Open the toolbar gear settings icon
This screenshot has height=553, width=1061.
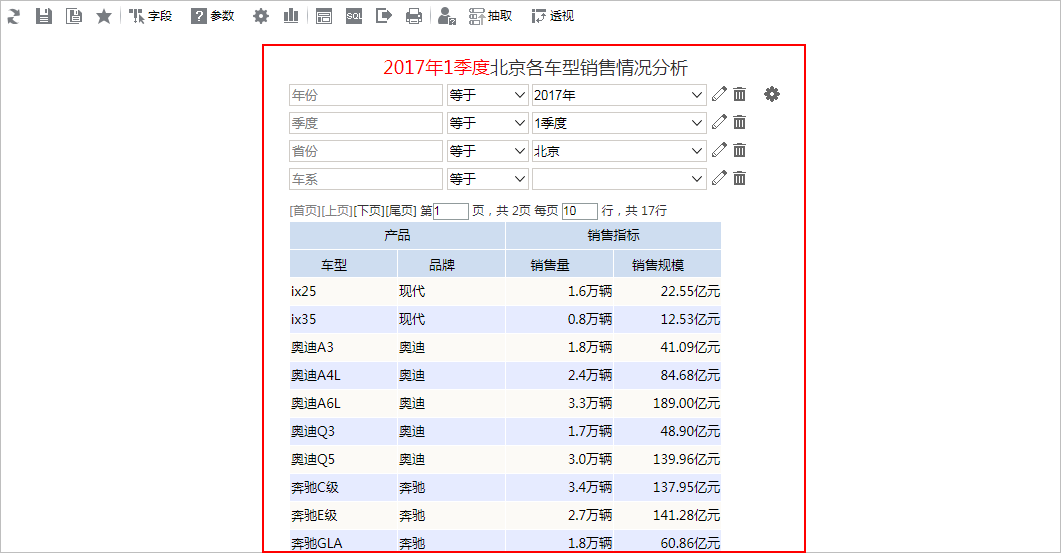[x=261, y=16]
